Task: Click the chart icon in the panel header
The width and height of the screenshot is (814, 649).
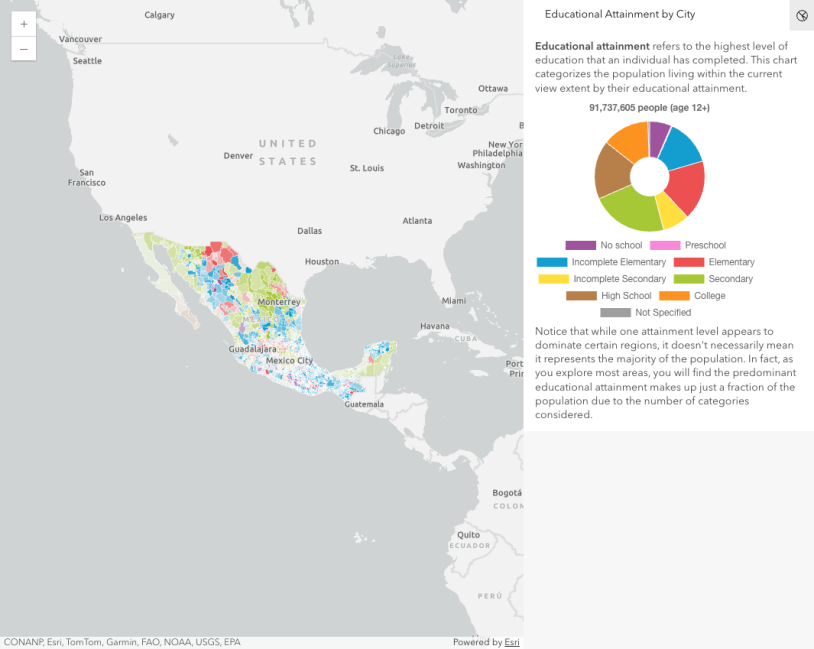Action: pos(801,16)
